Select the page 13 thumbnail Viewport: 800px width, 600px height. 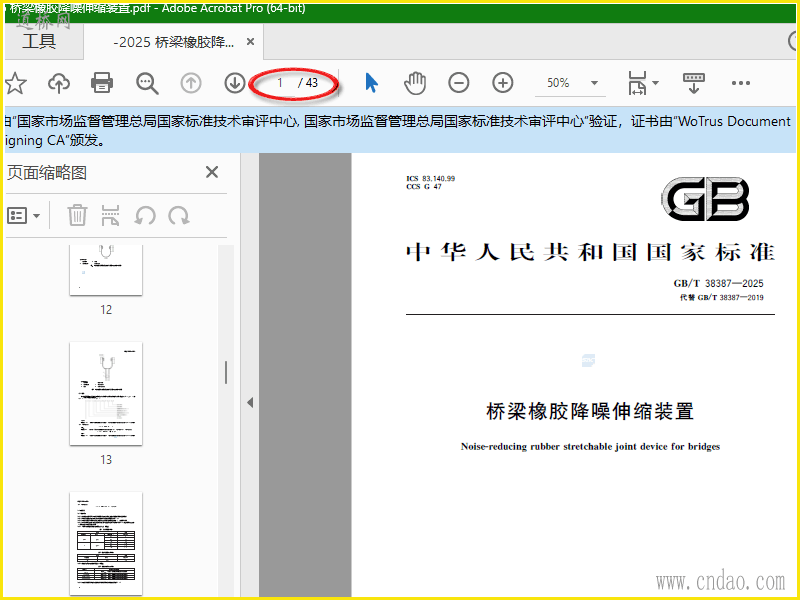click(106, 393)
